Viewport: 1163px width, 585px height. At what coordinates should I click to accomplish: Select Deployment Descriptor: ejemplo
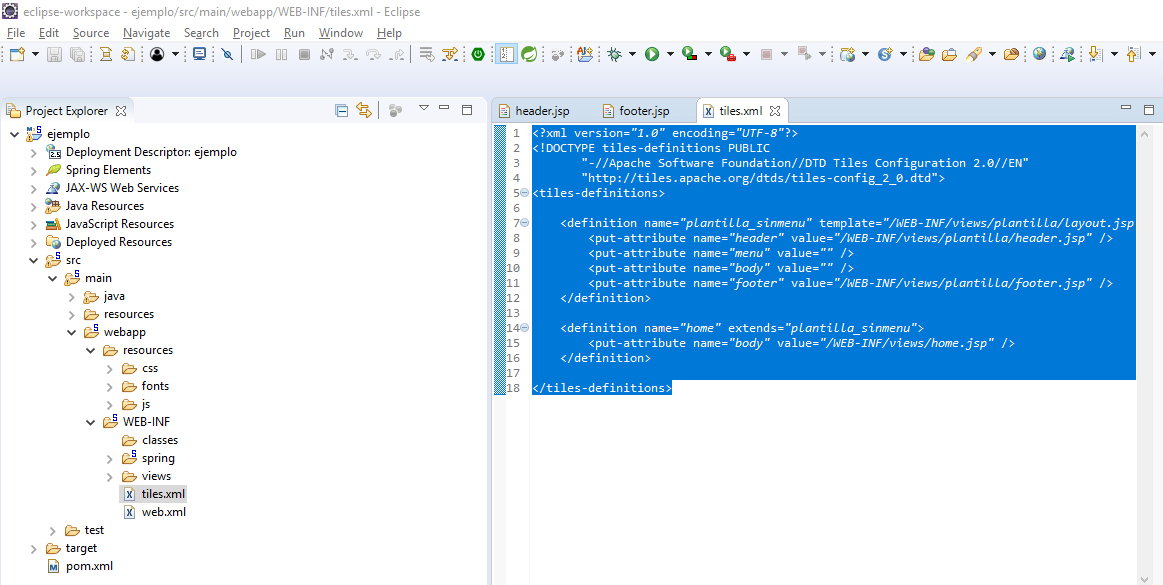pyautogui.click(x=151, y=152)
